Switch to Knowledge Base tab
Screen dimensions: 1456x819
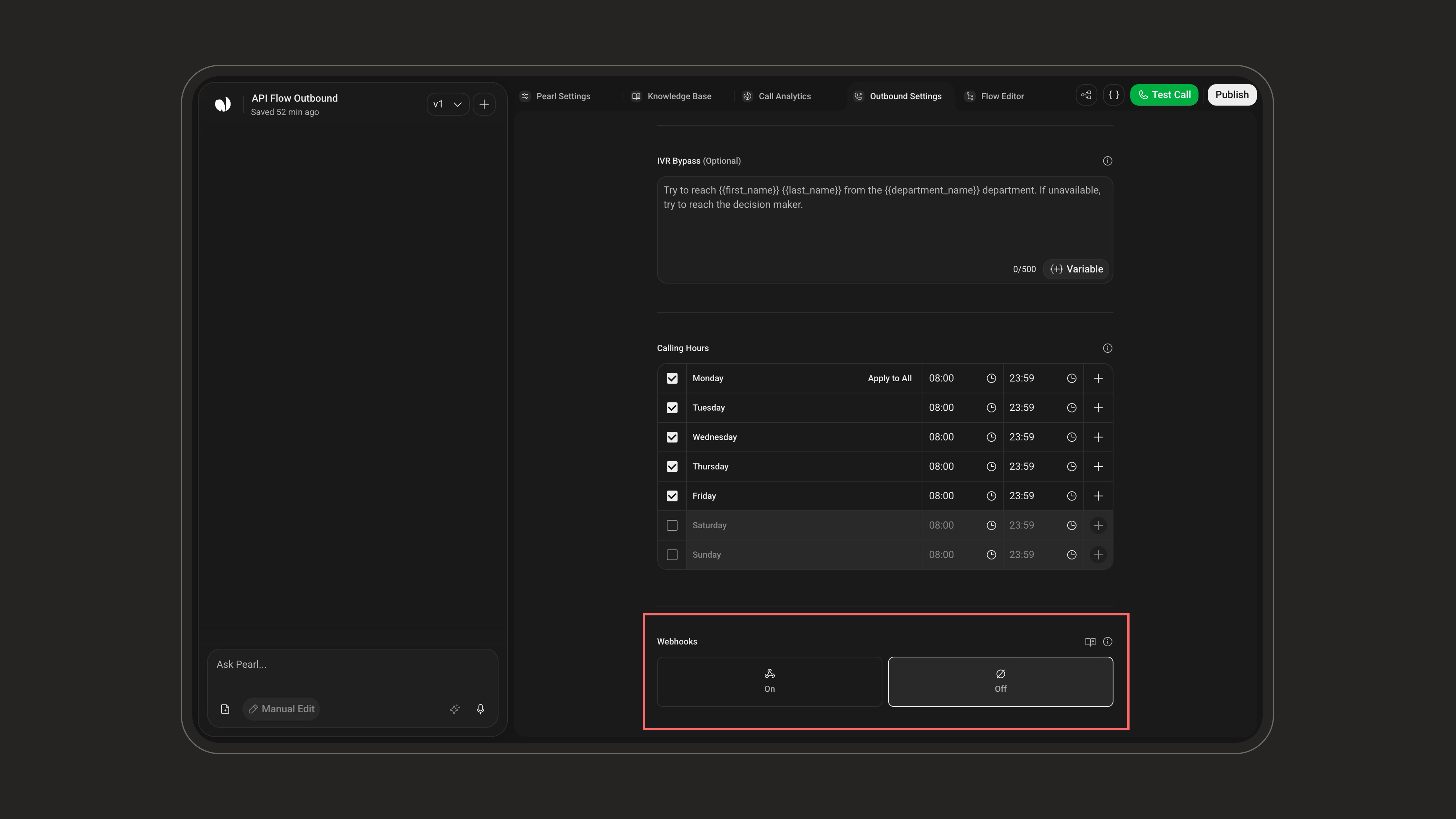(671, 96)
